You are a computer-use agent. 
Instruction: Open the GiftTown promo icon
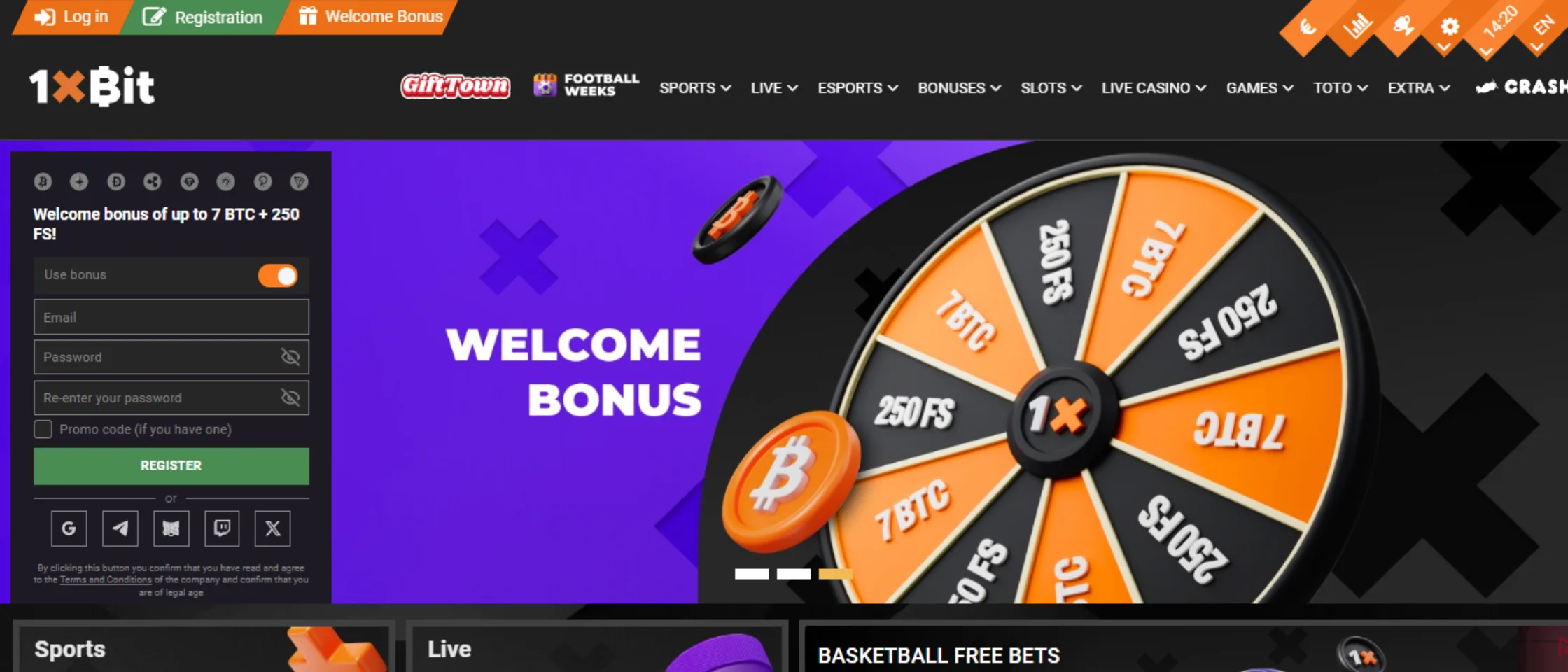click(455, 86)
